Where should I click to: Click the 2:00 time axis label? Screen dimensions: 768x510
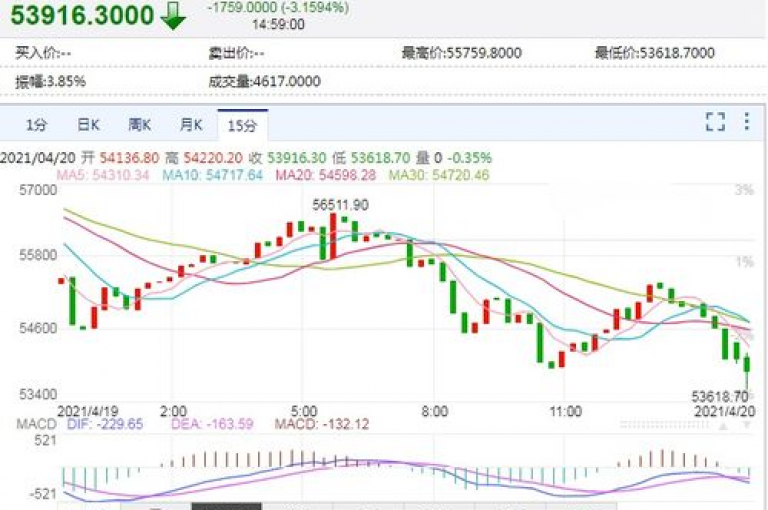[x=173, y=411]
